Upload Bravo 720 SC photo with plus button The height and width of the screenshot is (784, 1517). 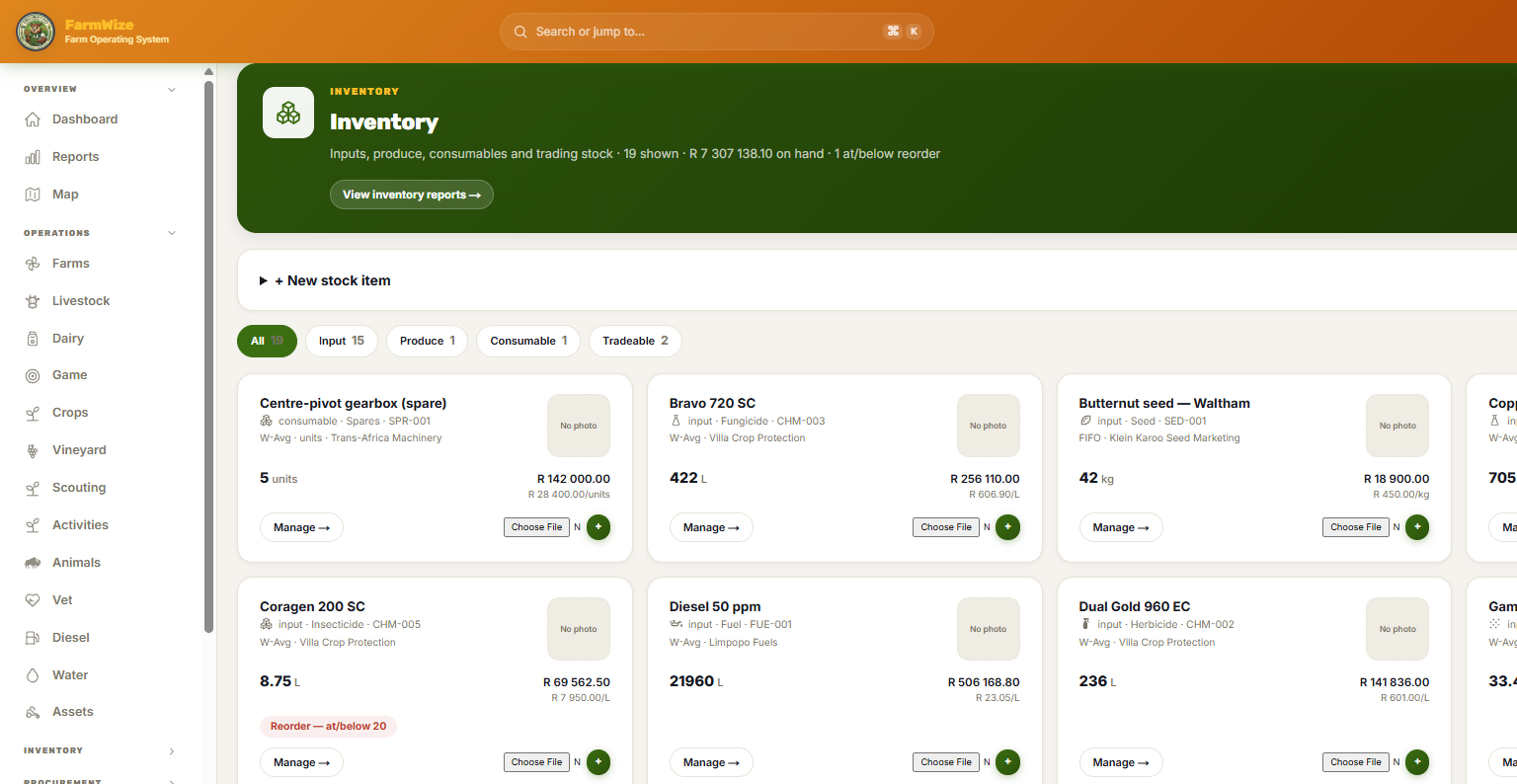pos(1007,527)
